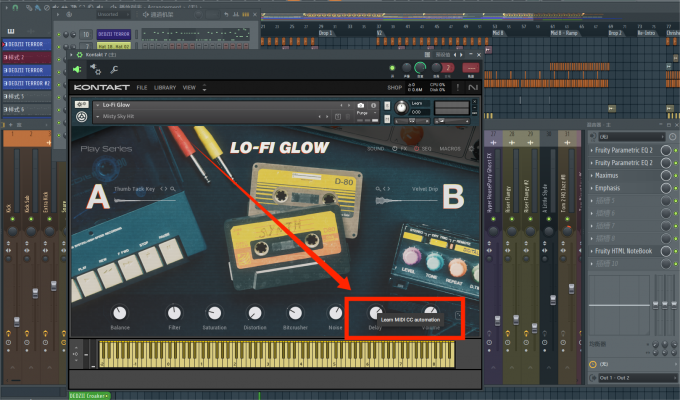Open the FX tab in Lo-Fi Glow

403,149
